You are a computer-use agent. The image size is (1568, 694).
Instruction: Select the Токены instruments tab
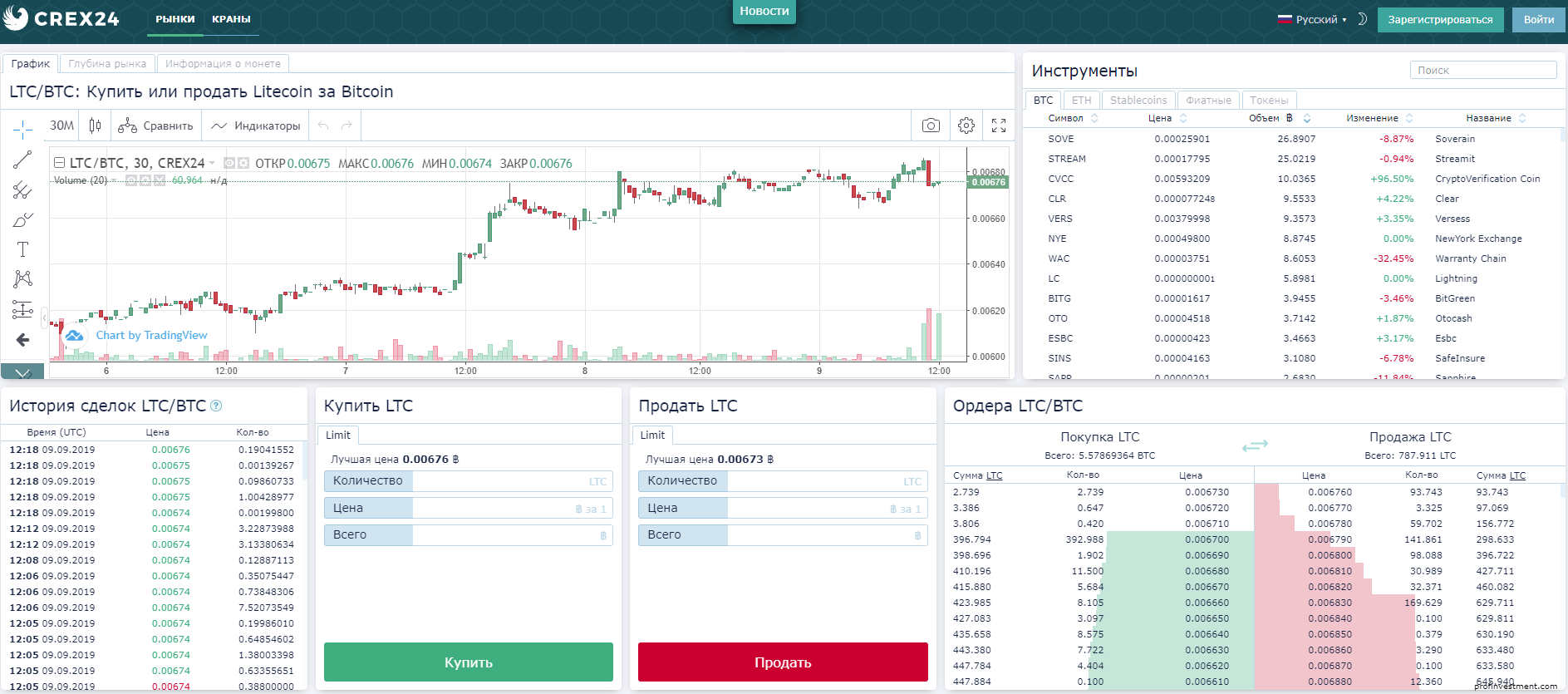[x=1269, y=101]
